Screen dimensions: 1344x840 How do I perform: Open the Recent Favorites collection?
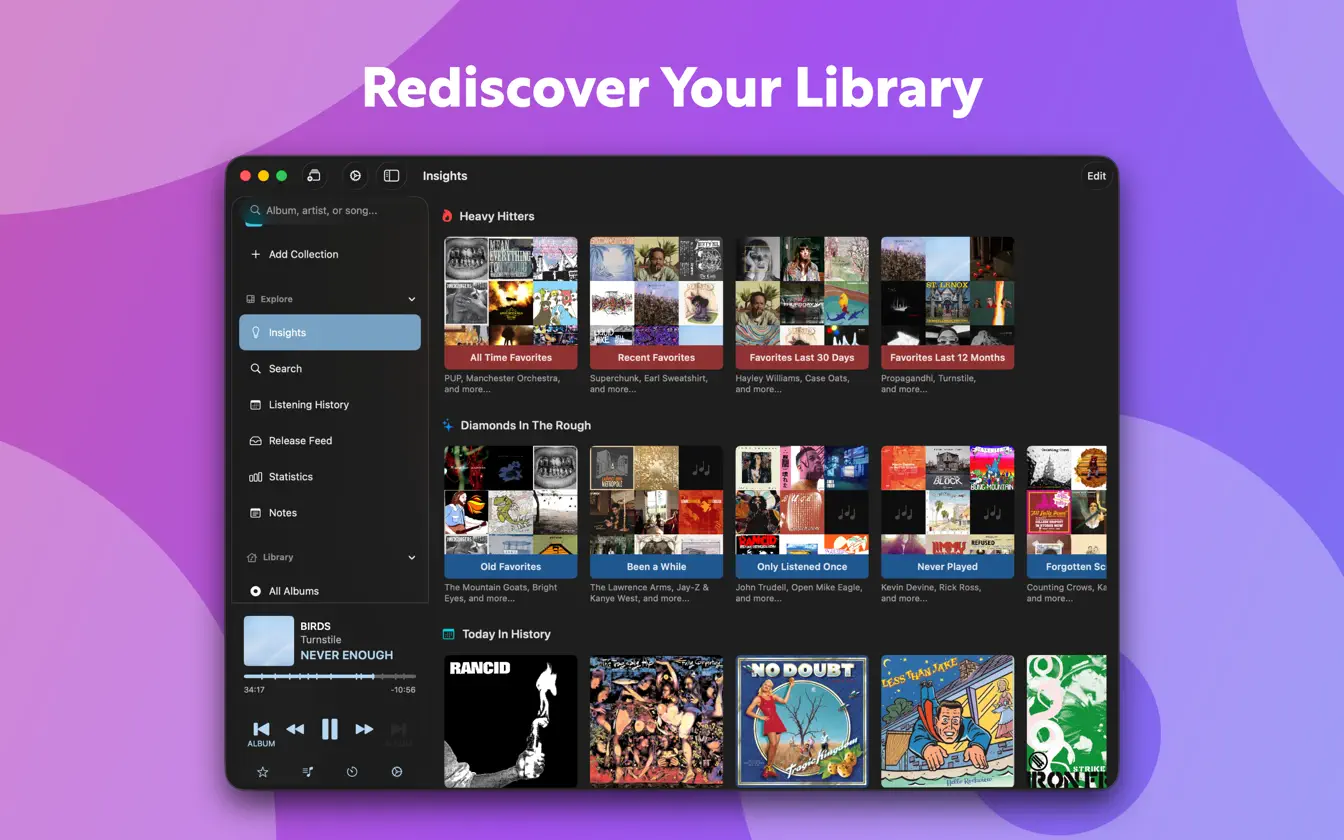click(x=656, y=303)
